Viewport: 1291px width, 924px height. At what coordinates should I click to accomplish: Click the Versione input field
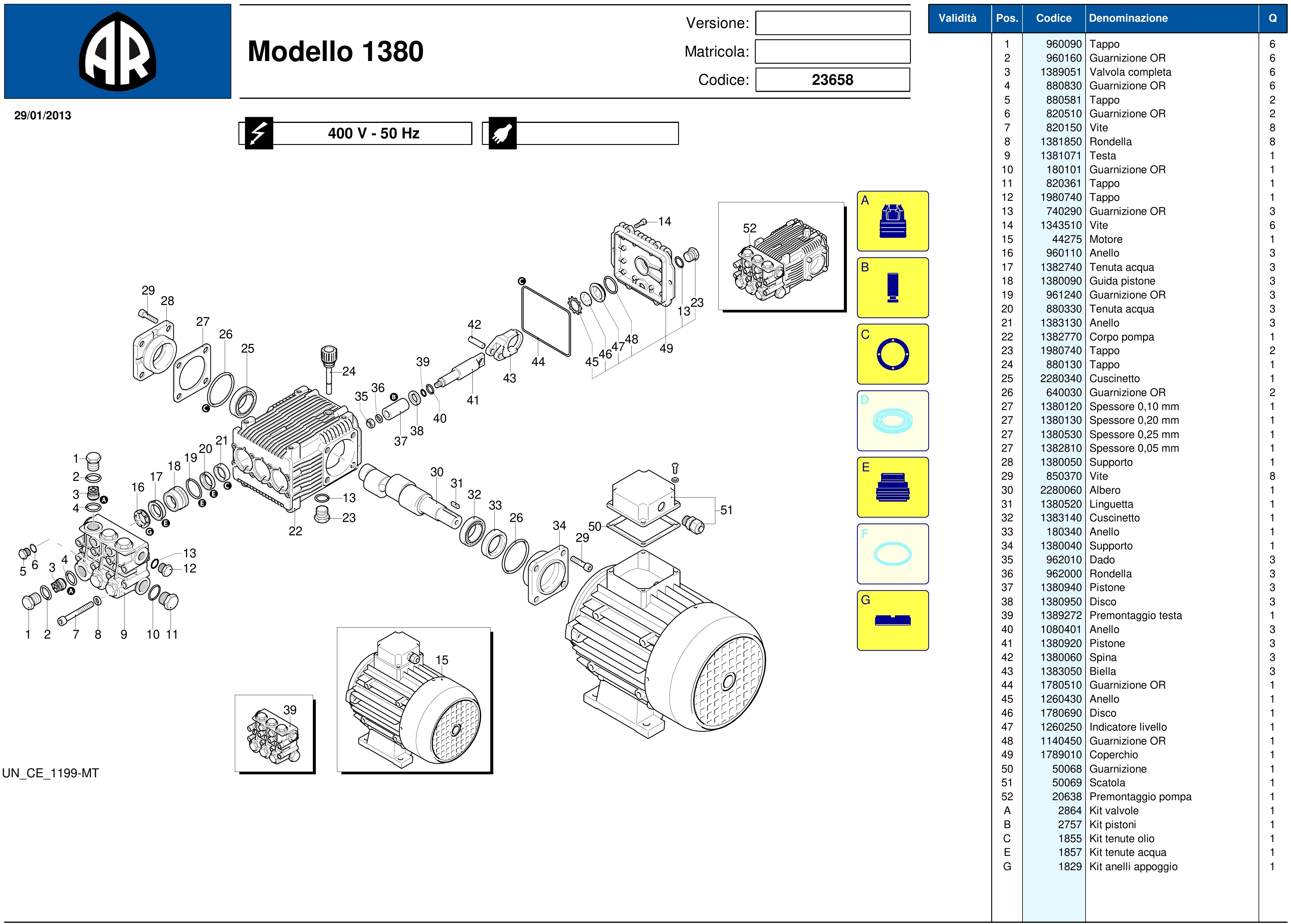click(832, 23)
